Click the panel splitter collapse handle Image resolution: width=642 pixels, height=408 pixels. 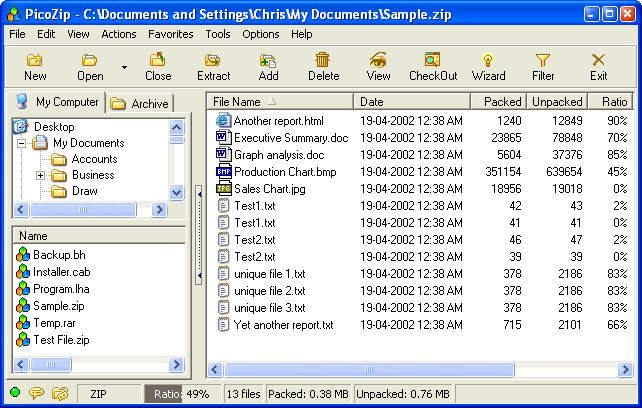199,234
